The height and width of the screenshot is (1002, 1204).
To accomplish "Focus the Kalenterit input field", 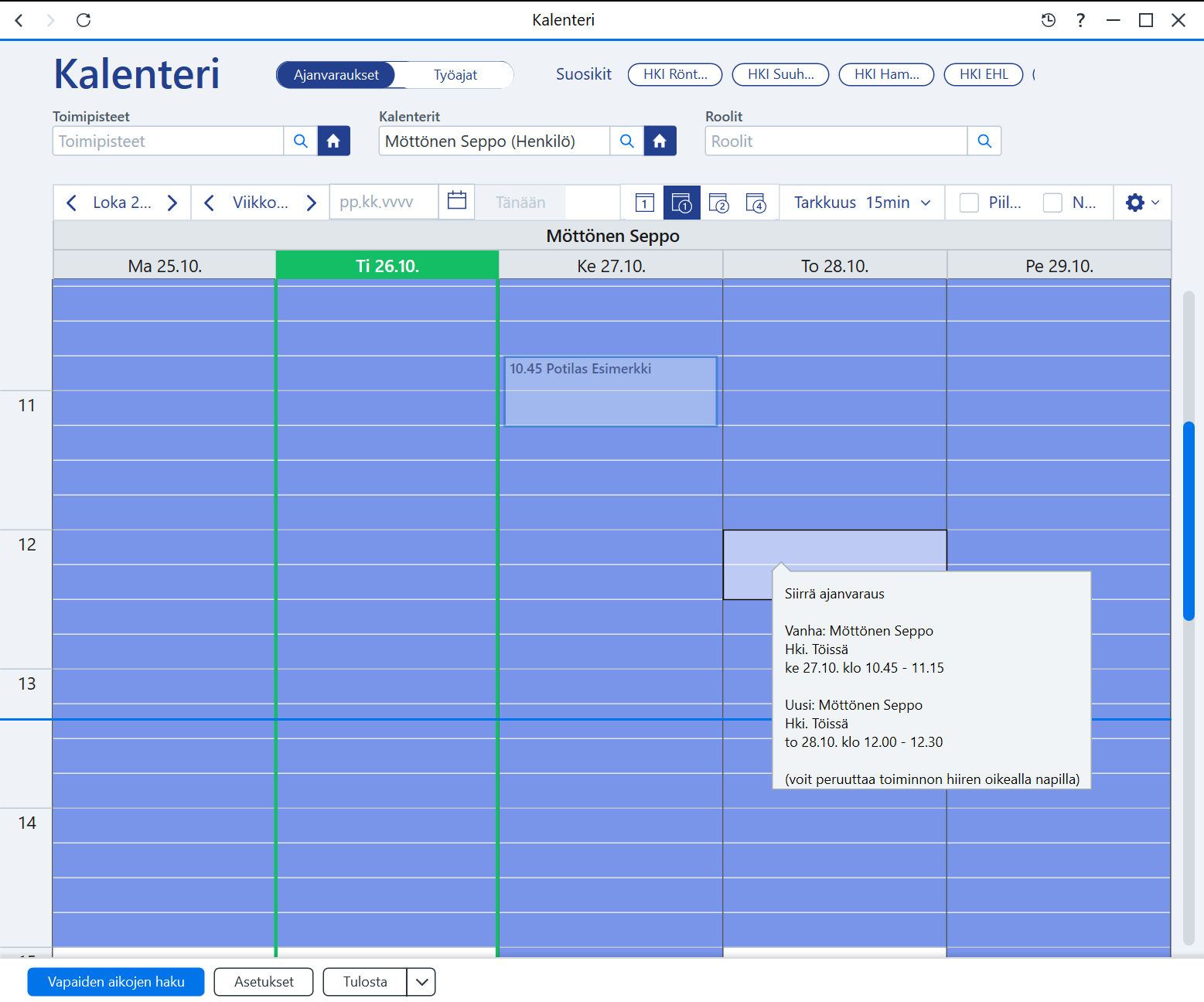I will pos(494,141).
